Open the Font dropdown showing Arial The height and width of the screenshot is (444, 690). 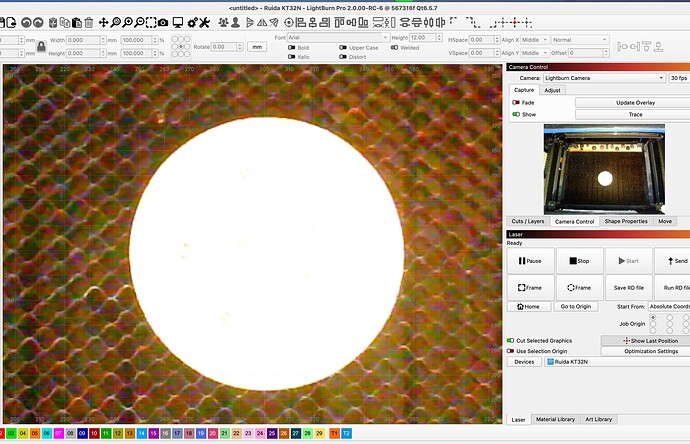pos(338,37)
